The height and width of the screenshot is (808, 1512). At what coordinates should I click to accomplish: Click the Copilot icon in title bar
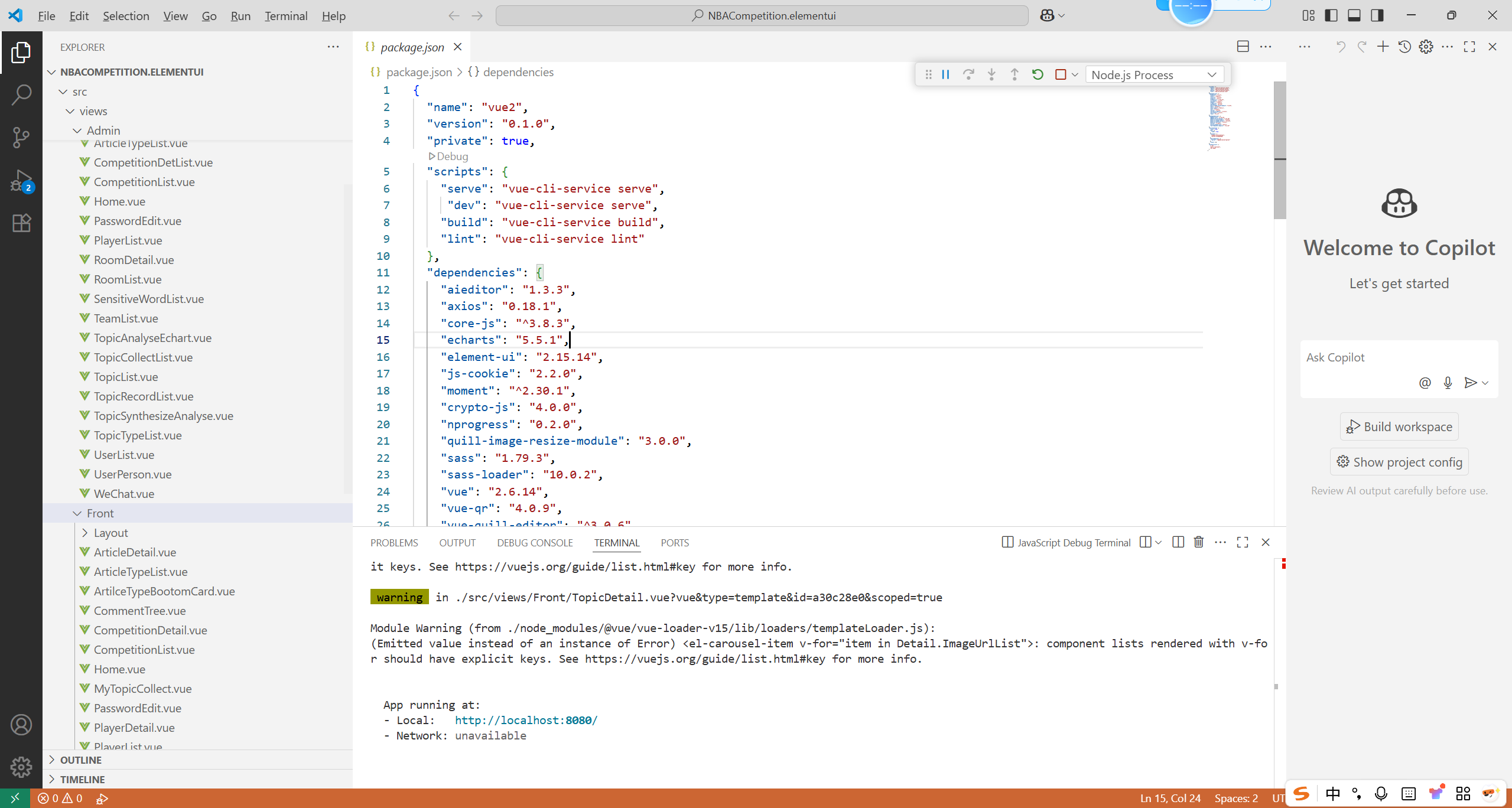coord(1047,15)
